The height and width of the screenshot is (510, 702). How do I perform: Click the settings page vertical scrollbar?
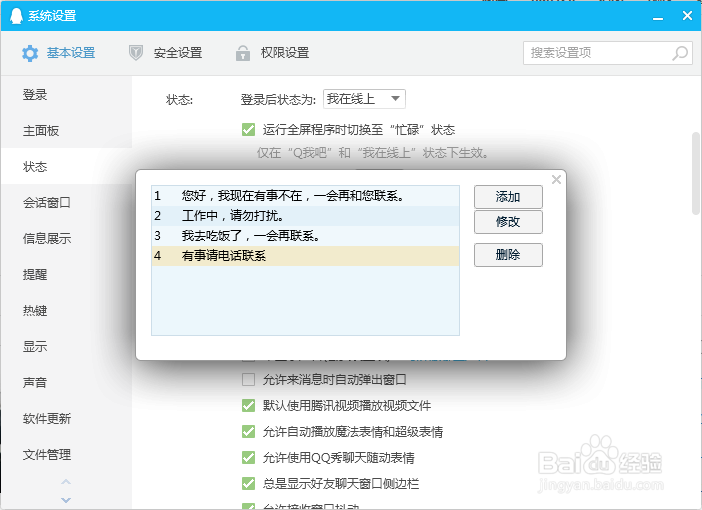tap(696, 174)
